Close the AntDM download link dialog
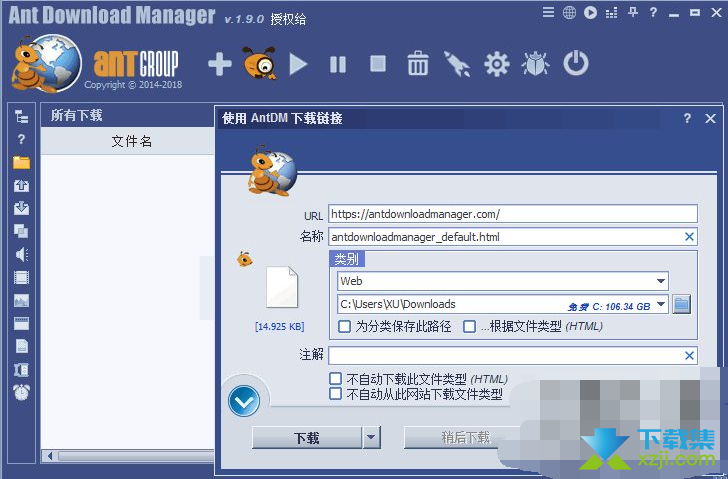Viewport: 728px width, 479px height. coord(710,118)
